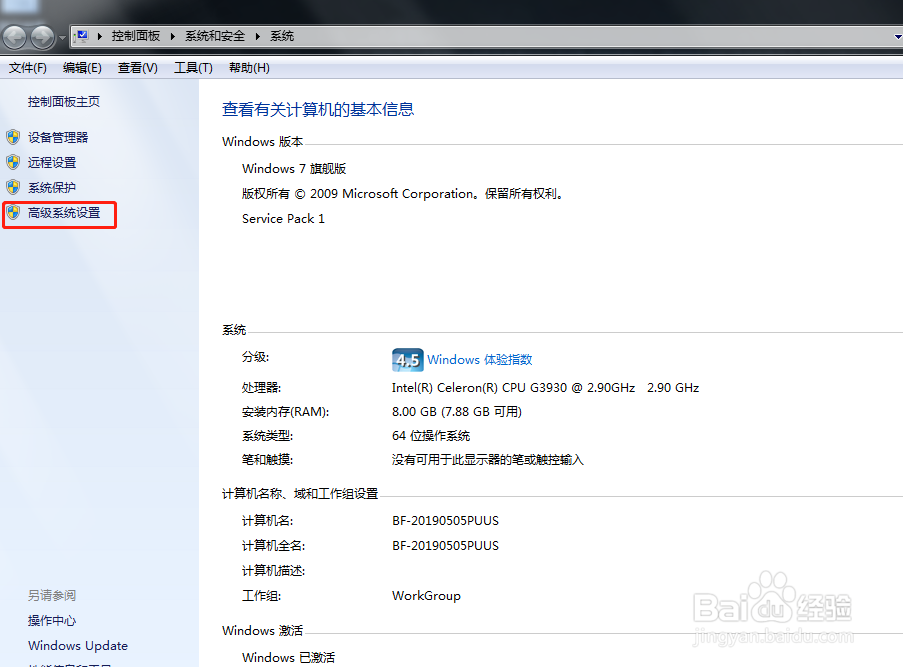The height and width of the screenshot is (667, 903).
Task: Click 系统 in the address breadcrumb
Action: point(282,36)
